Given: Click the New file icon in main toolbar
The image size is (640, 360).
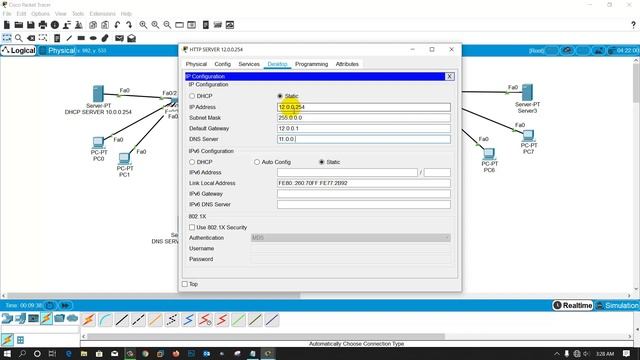Looking at the screenshot, I should point(7,25).
